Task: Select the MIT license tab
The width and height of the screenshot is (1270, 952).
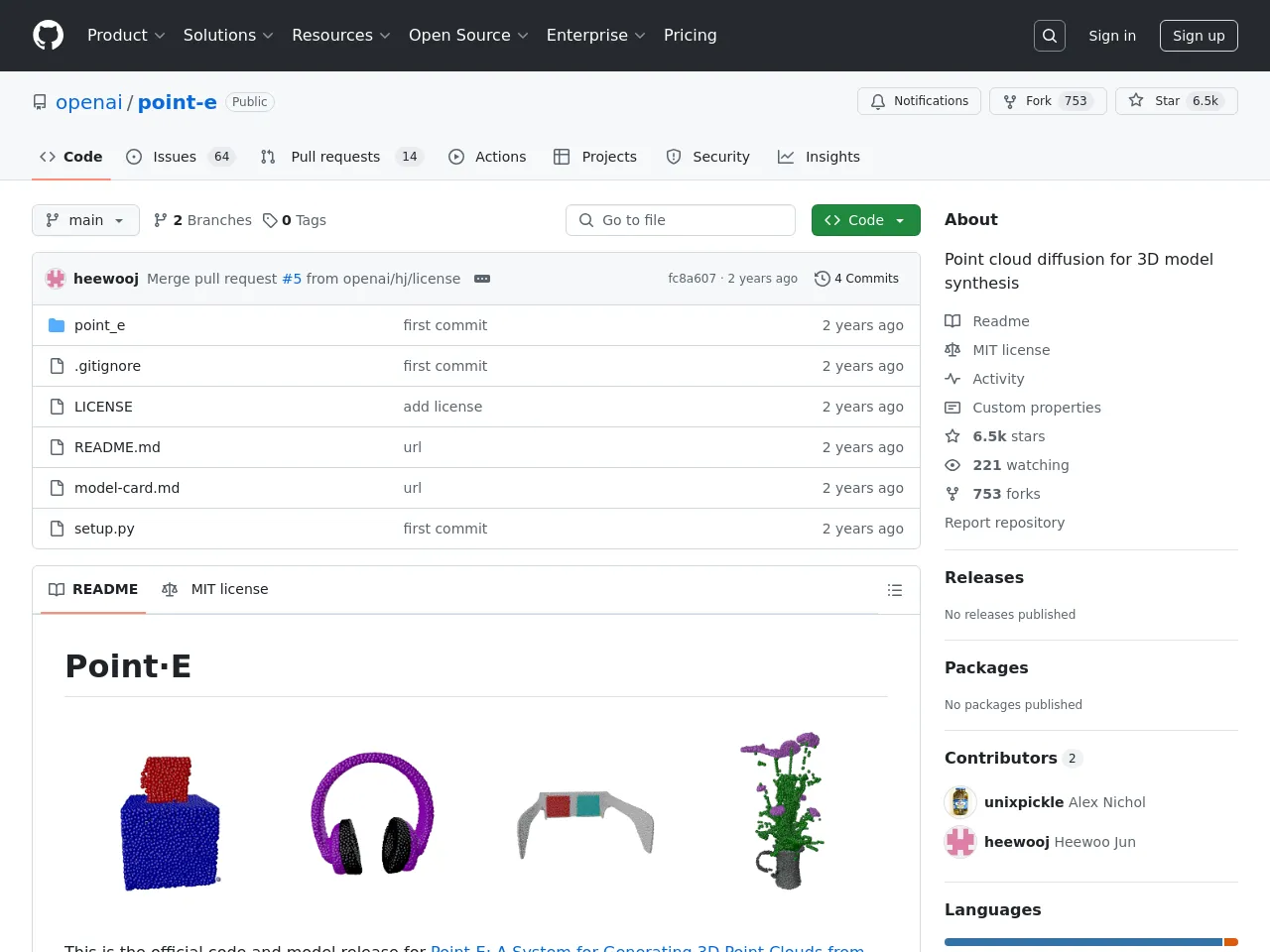Action: click(x=215, y=589)
